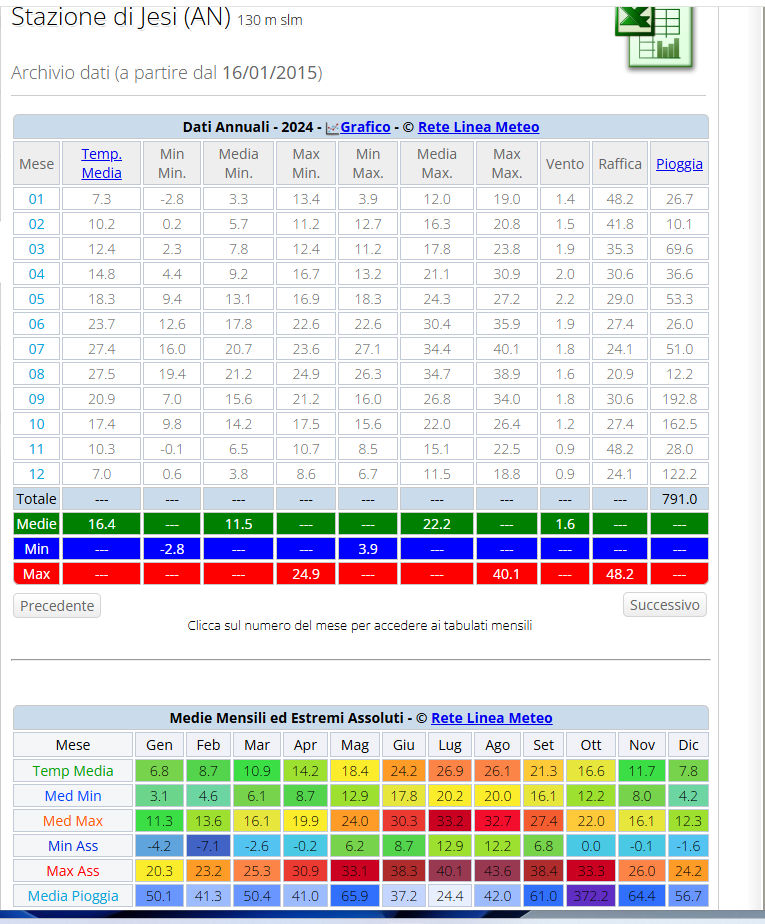Click the red Max row label
This screenshot has width=765, height=924.
[x=36, y=574]
